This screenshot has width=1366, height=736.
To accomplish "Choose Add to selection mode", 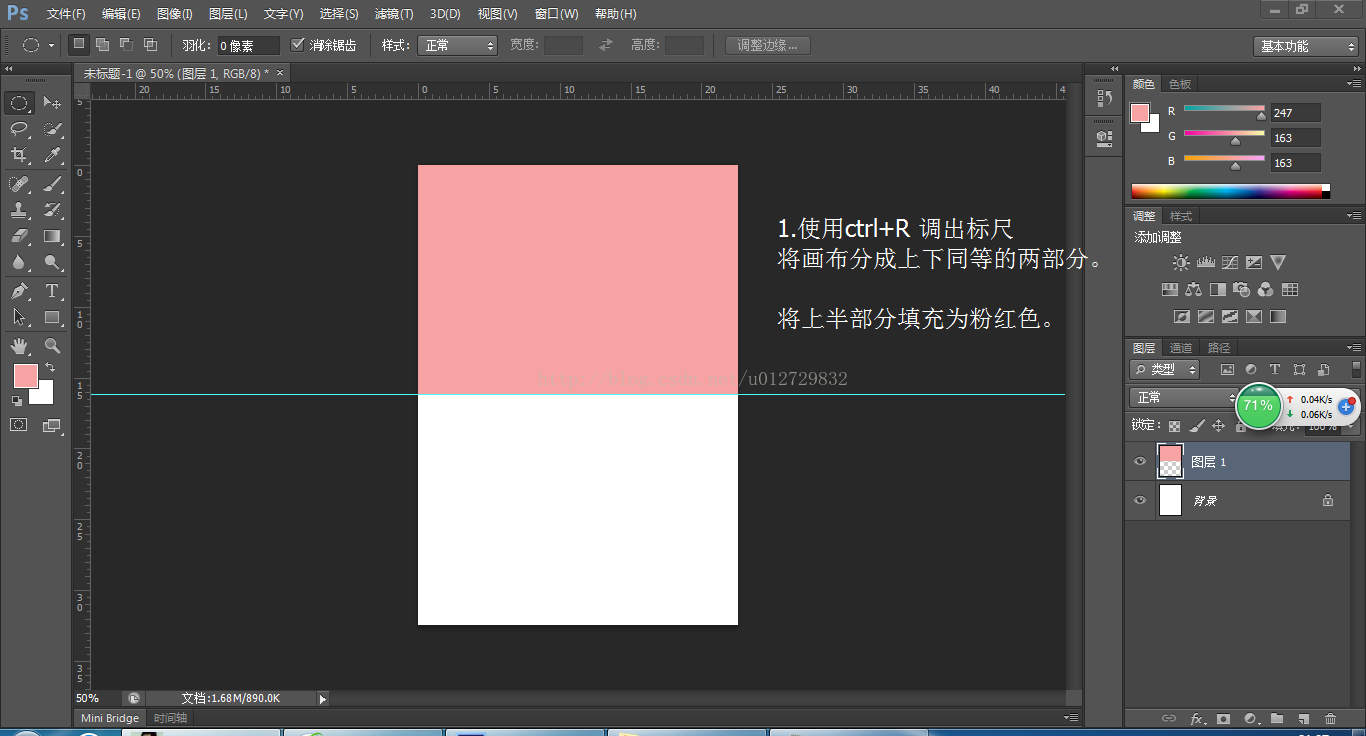I will pyautogui.click(x=102, y=45).
